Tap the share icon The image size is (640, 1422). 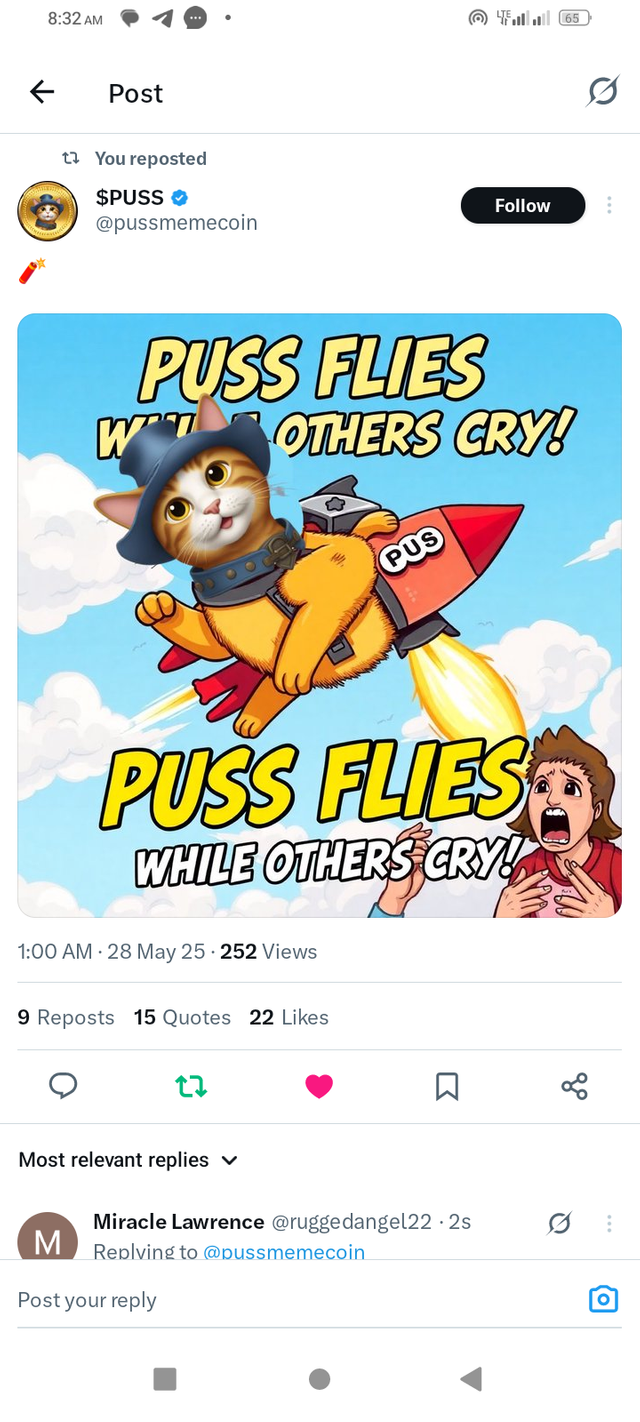pos(575,1086)
